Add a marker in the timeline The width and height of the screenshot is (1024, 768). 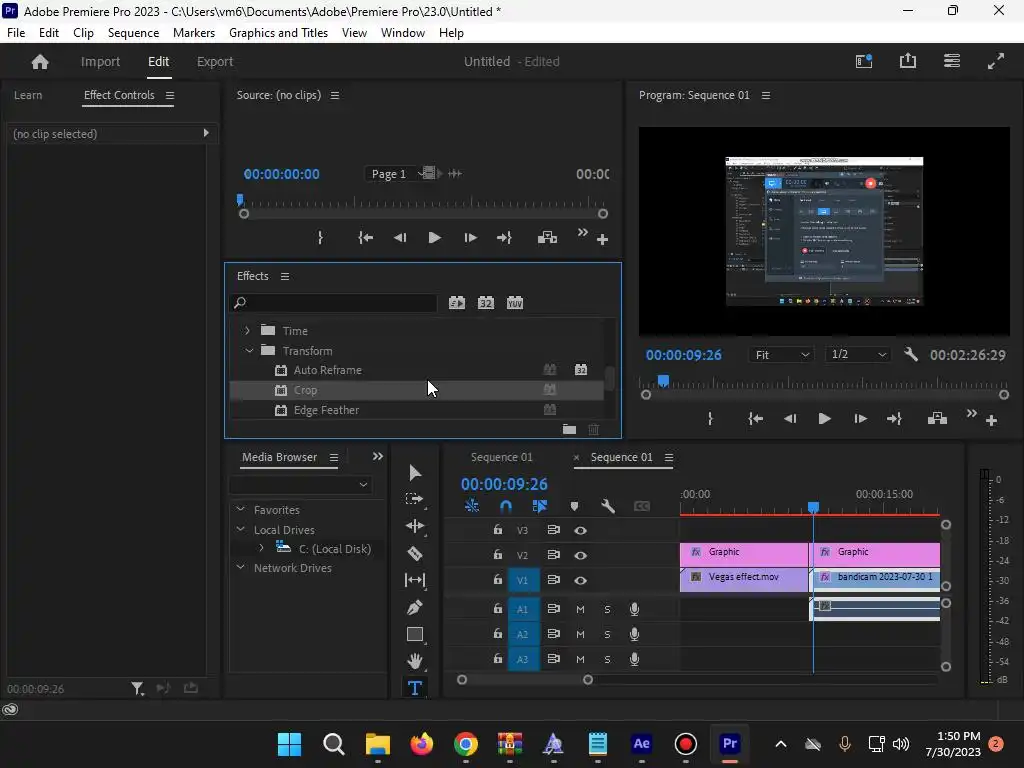tap(574, 506)
